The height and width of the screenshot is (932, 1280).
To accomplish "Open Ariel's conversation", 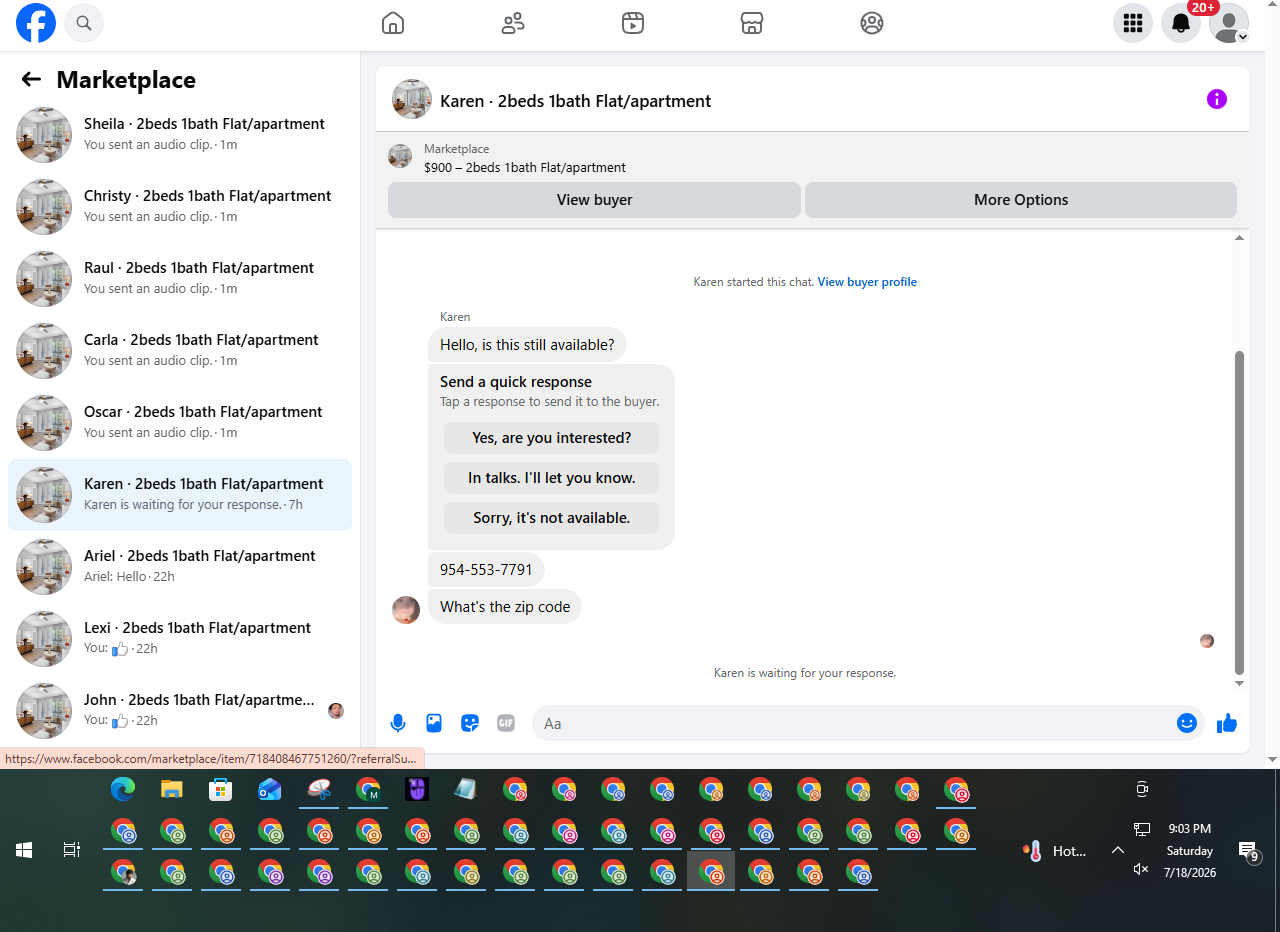I will pyautogui.click(x=180, y=567).
